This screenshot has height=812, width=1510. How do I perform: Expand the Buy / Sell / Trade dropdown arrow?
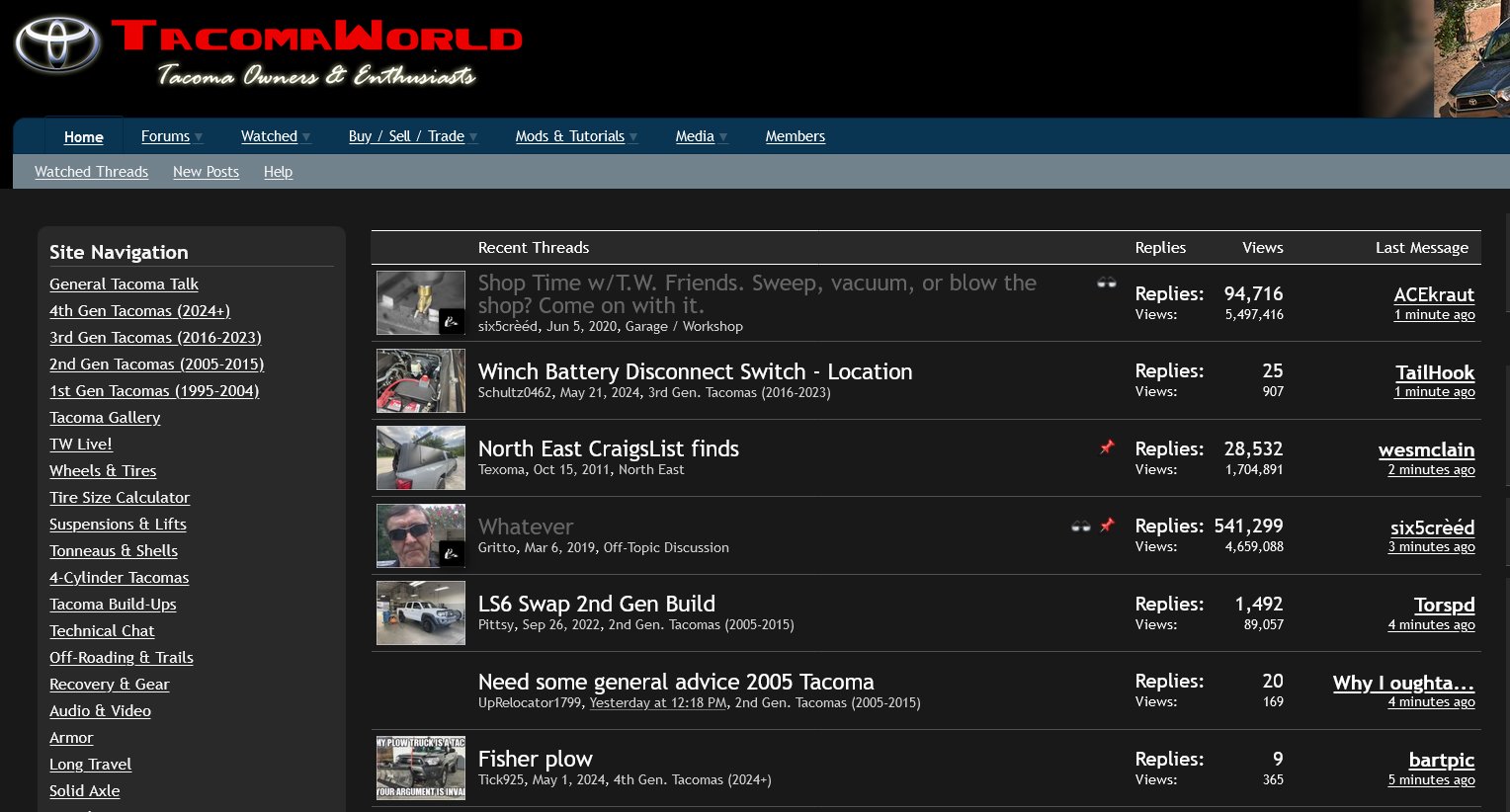473,137
